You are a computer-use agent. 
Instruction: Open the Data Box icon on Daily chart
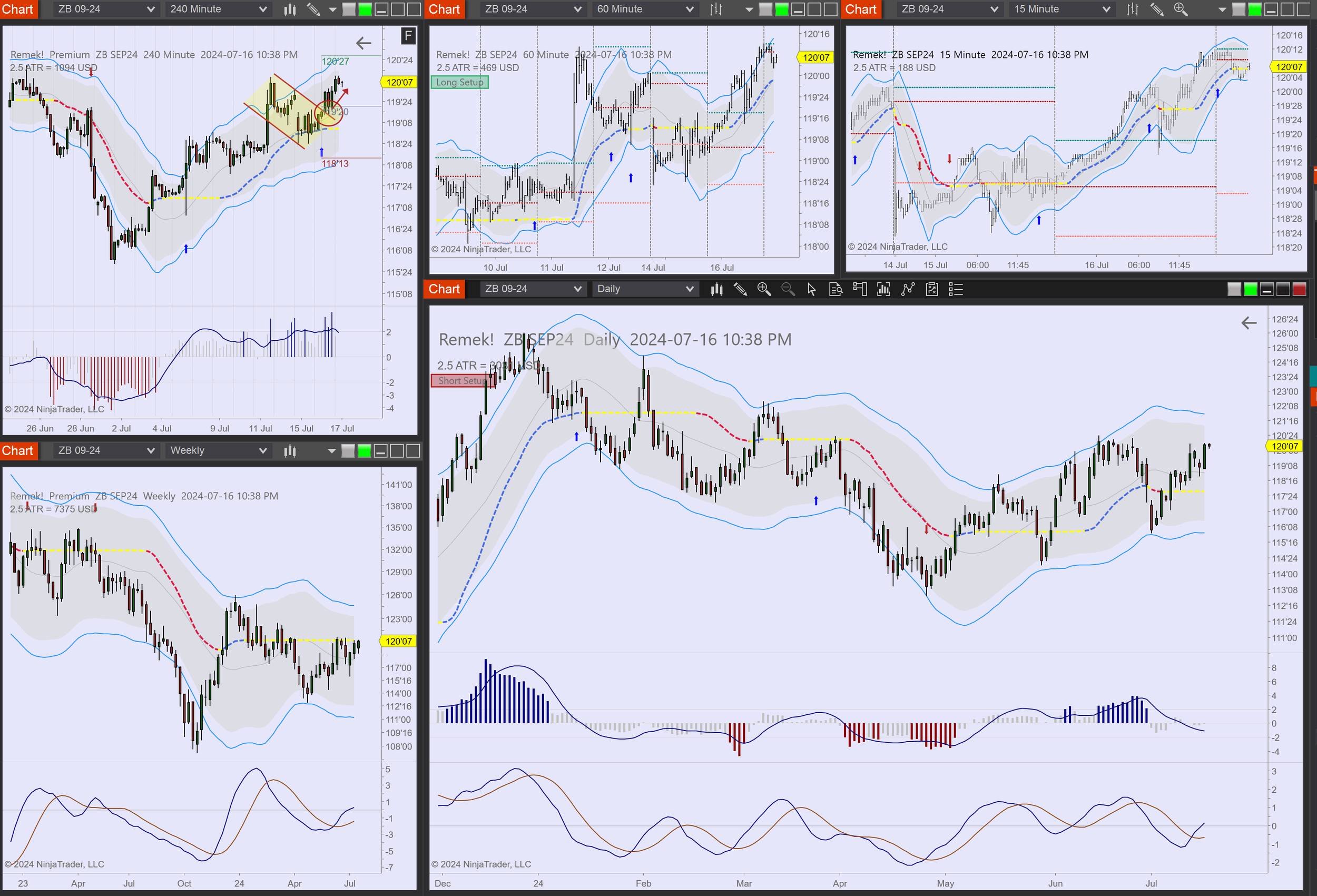[x=836, y=290]
